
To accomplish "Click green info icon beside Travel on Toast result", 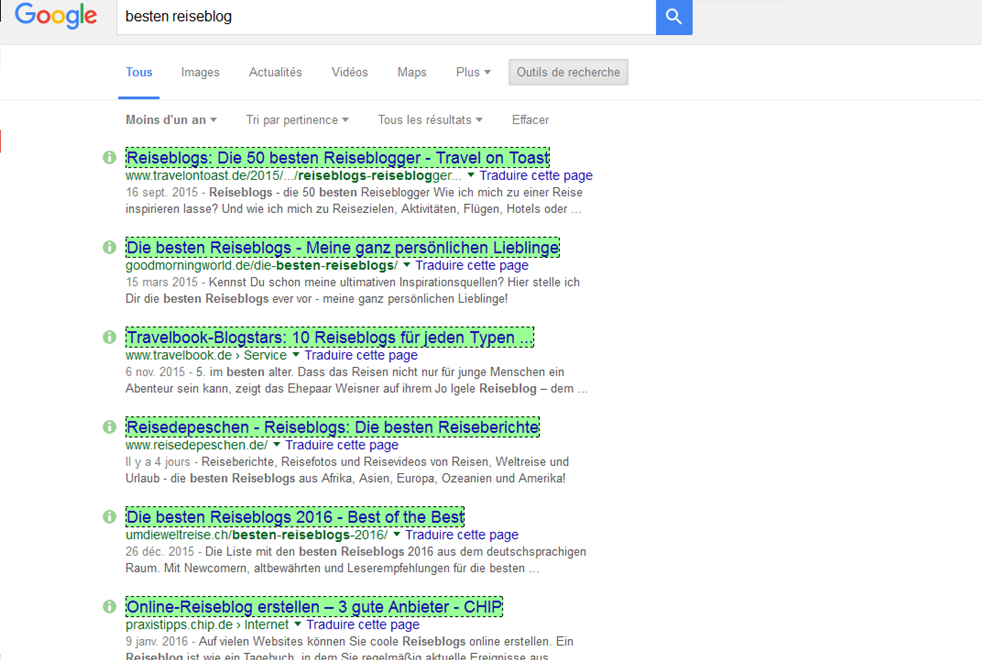I will point(110,158).
